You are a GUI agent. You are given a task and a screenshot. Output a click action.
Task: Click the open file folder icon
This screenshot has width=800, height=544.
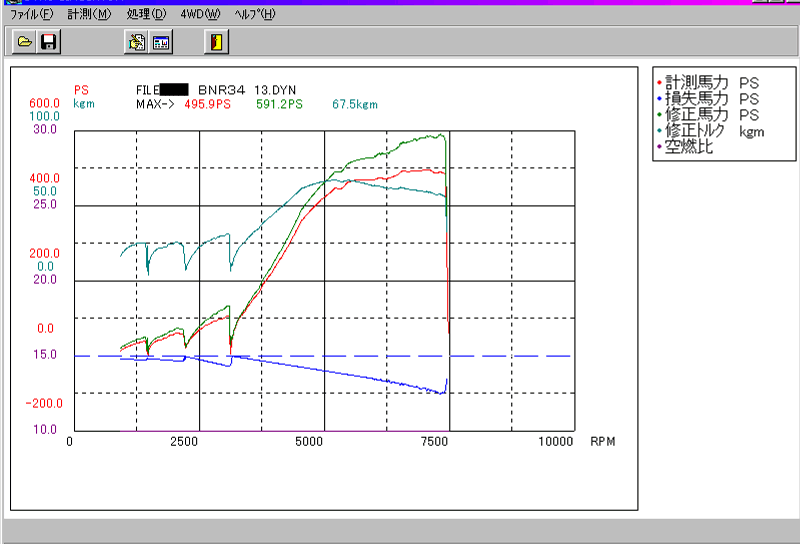point(24,41)
